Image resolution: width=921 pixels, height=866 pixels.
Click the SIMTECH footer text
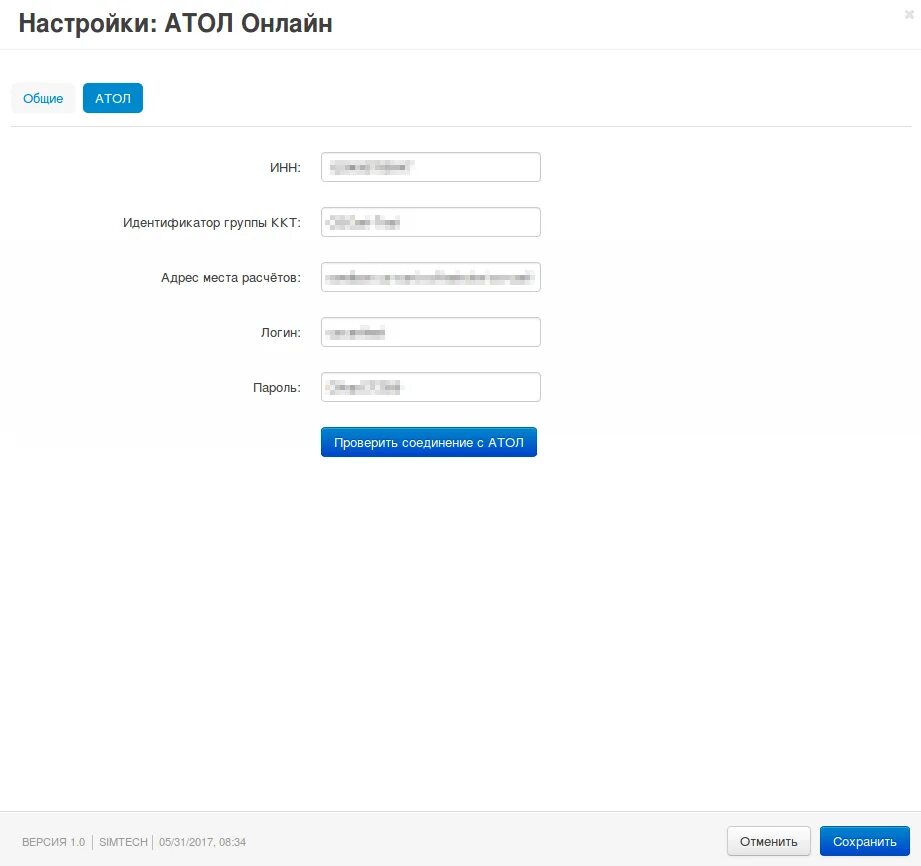(x=123, y=842)
